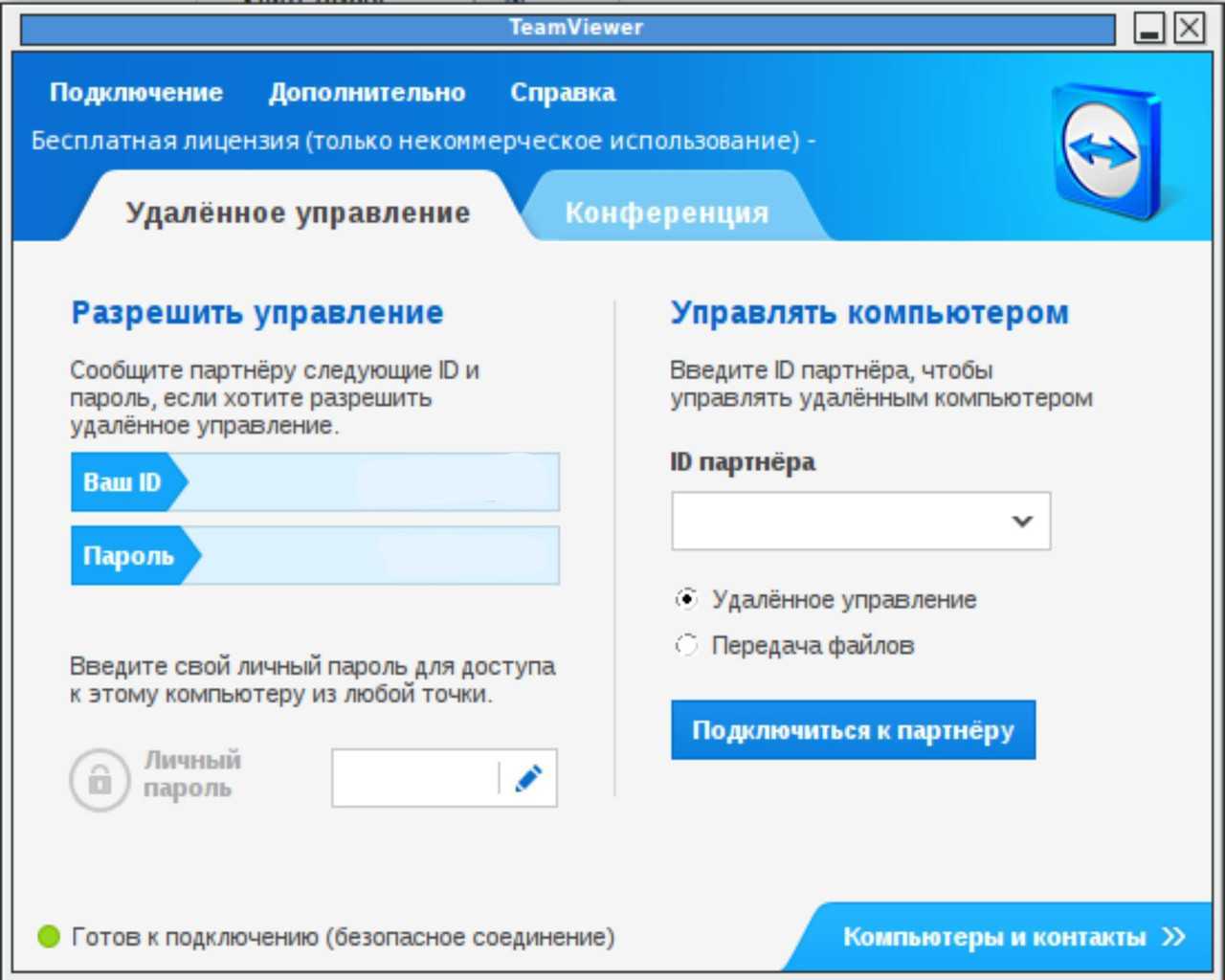Viewport: 1225px width, 980px height.
Task: Expand the ID партнёра dropdown arrow
Action: tap(1022, 521)
